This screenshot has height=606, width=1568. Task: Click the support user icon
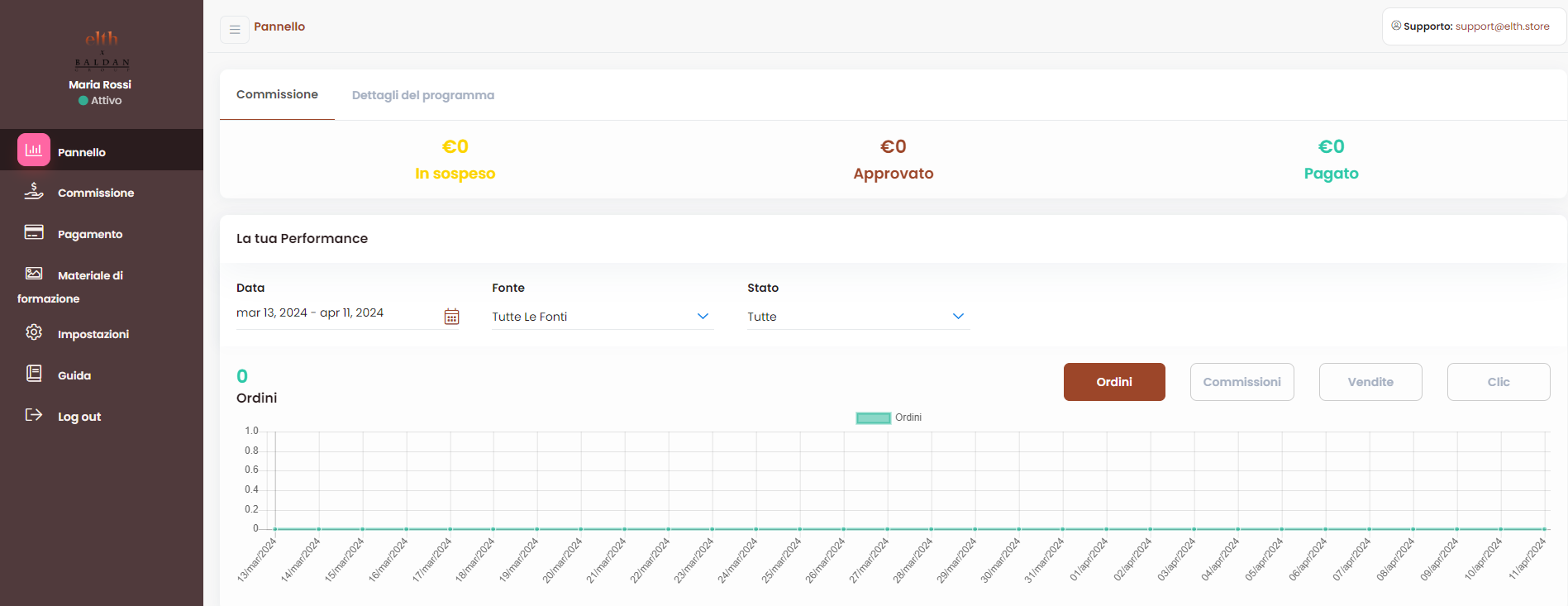coord(1396,26)
